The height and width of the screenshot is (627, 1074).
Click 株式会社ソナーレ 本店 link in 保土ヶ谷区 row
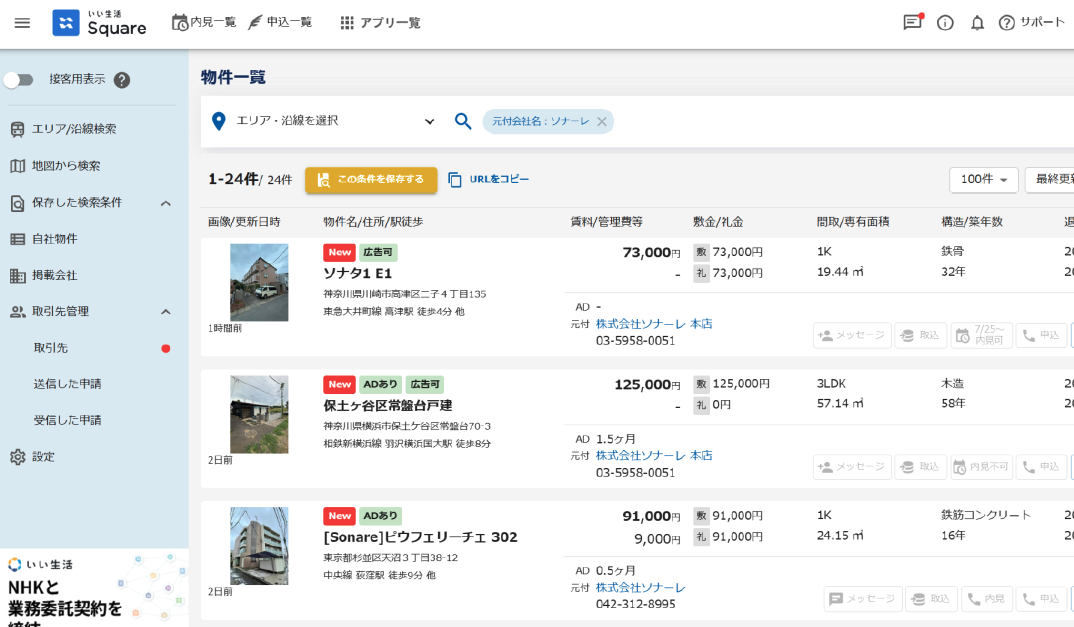pos(654,456)
